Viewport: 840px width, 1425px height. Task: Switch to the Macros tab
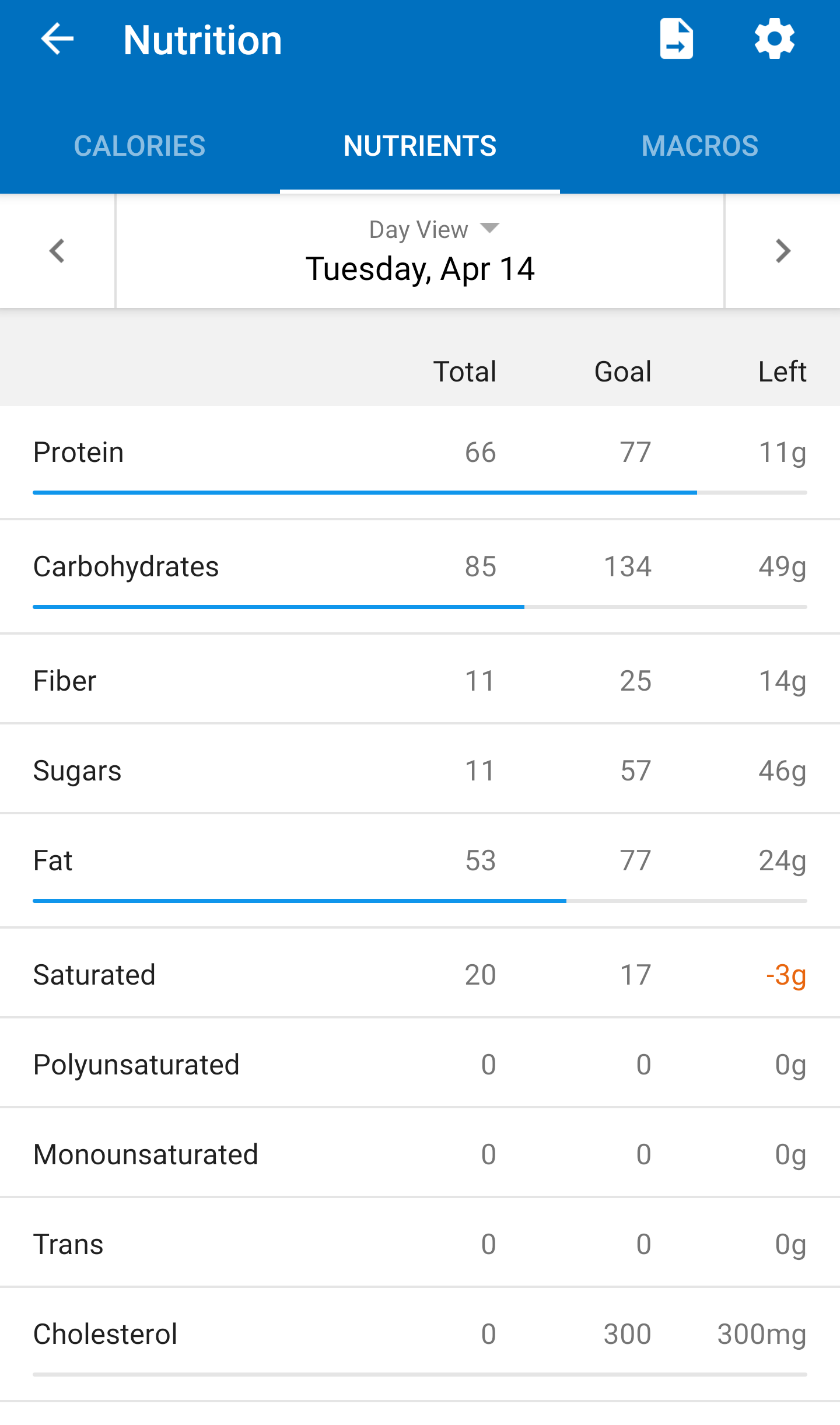[699, 146]
